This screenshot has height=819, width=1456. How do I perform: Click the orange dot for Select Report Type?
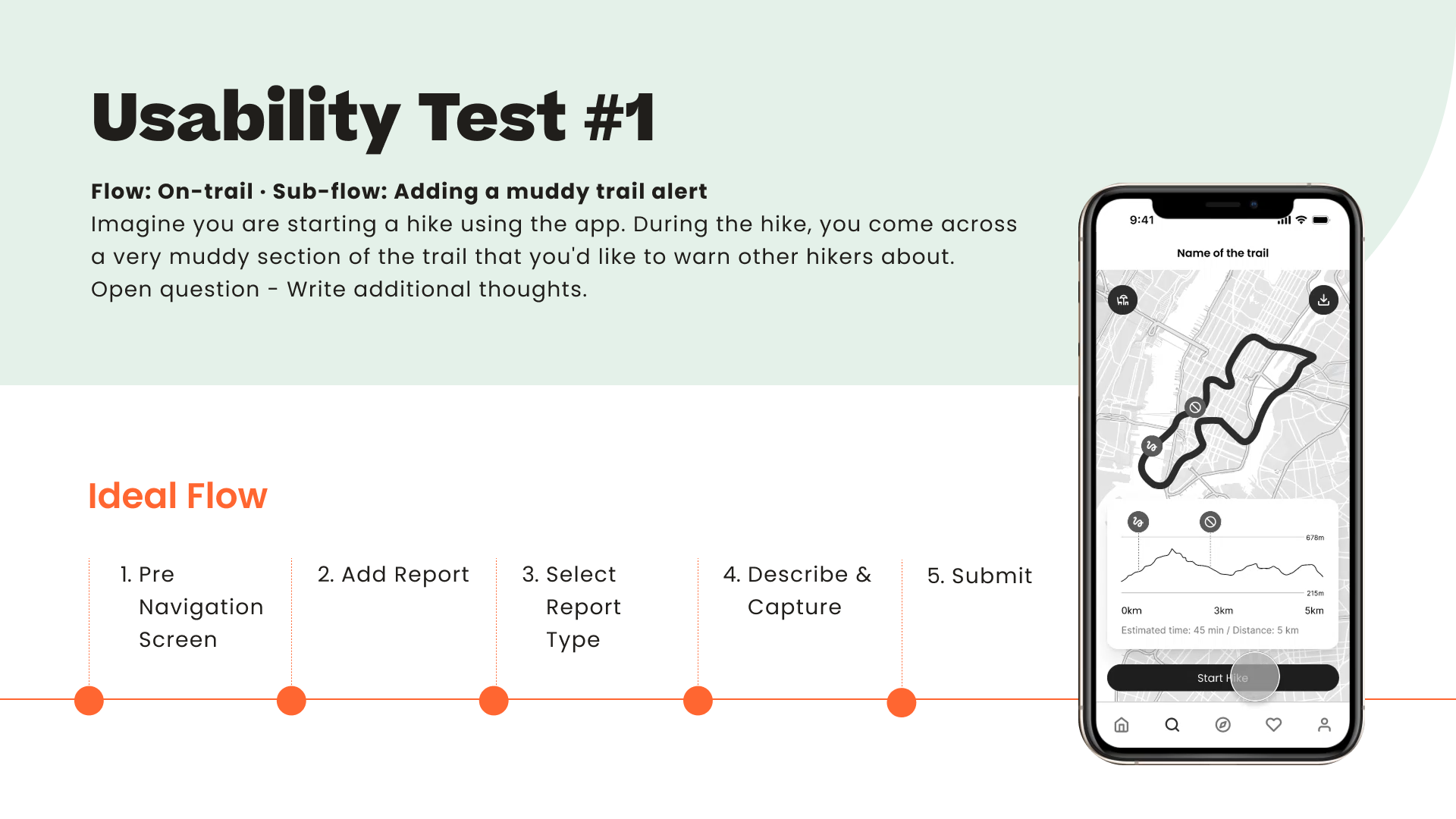pos(494,701)
